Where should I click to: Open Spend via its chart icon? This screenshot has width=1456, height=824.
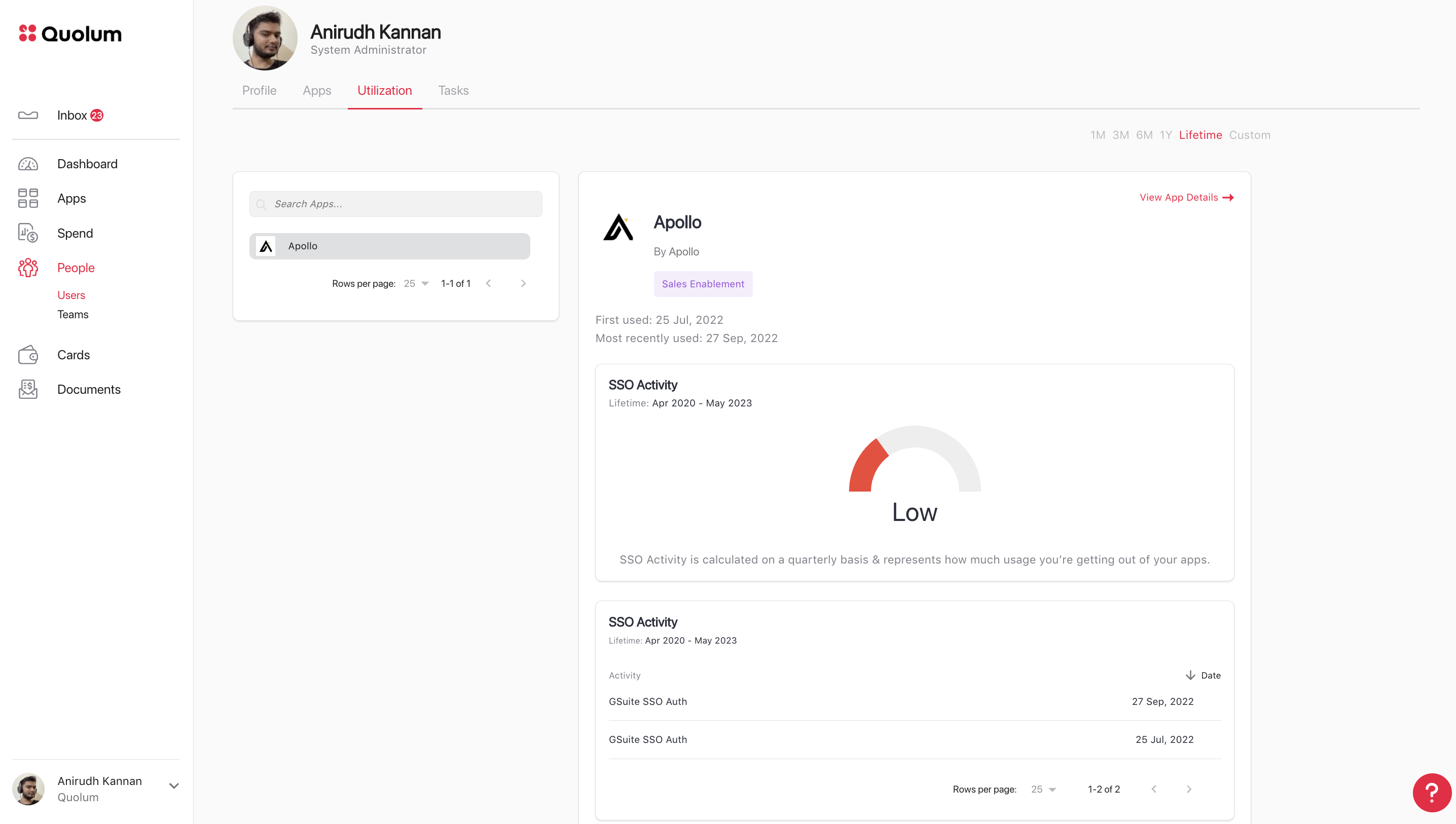pyautogui.click(x=28, y=233)
